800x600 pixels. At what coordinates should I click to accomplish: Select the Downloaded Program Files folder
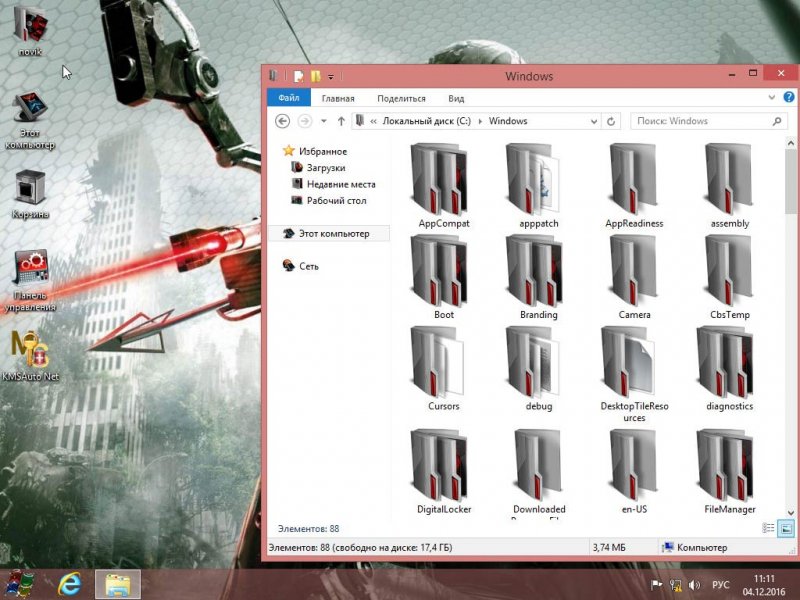(538, 472)
